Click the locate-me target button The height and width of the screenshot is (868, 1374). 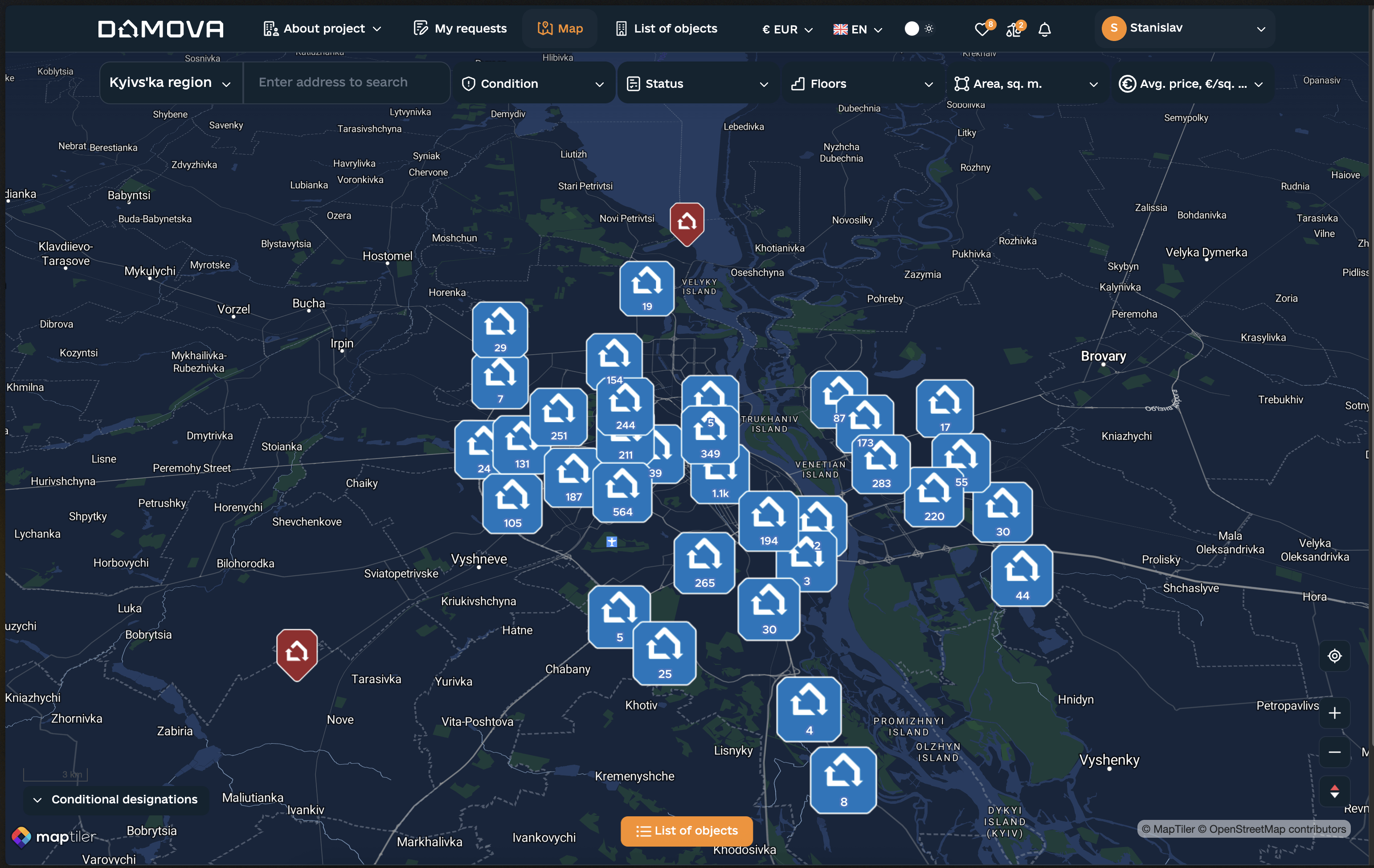click(1334, 656)
